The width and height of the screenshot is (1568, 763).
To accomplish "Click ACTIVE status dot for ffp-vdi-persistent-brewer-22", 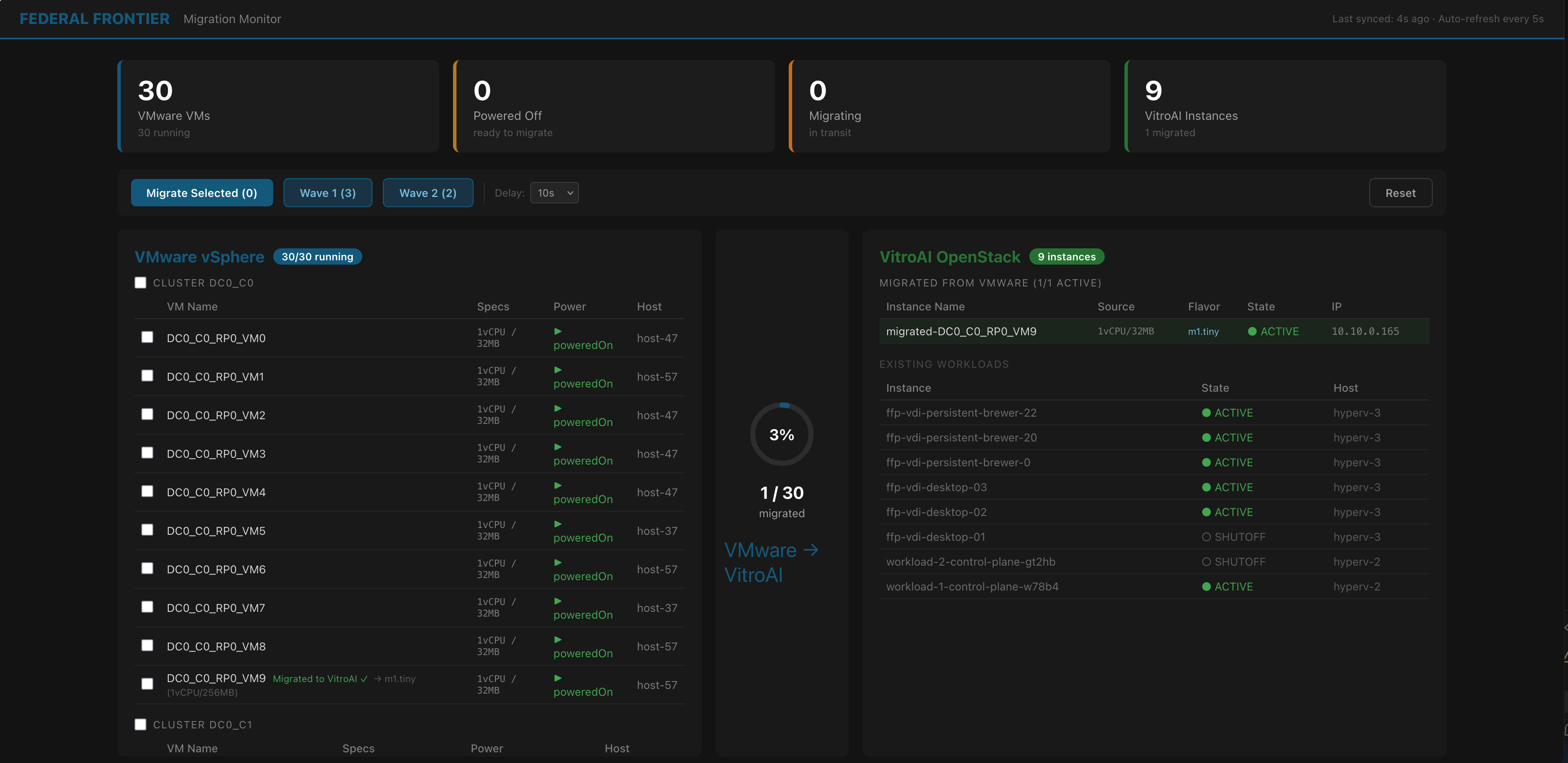I will click(1207, 412).
